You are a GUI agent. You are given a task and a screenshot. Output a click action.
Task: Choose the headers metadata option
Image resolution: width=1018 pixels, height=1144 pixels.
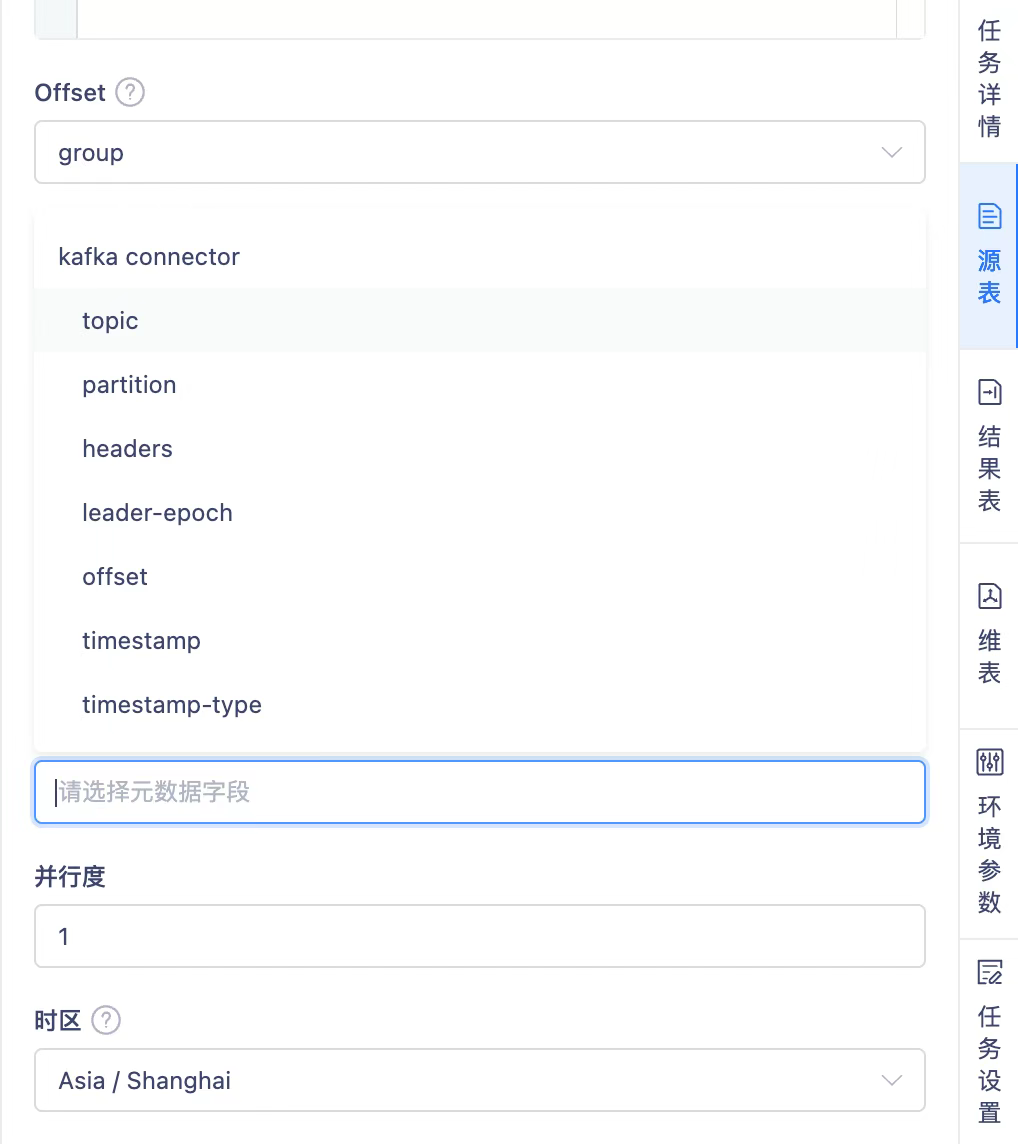tap(127, 449)
